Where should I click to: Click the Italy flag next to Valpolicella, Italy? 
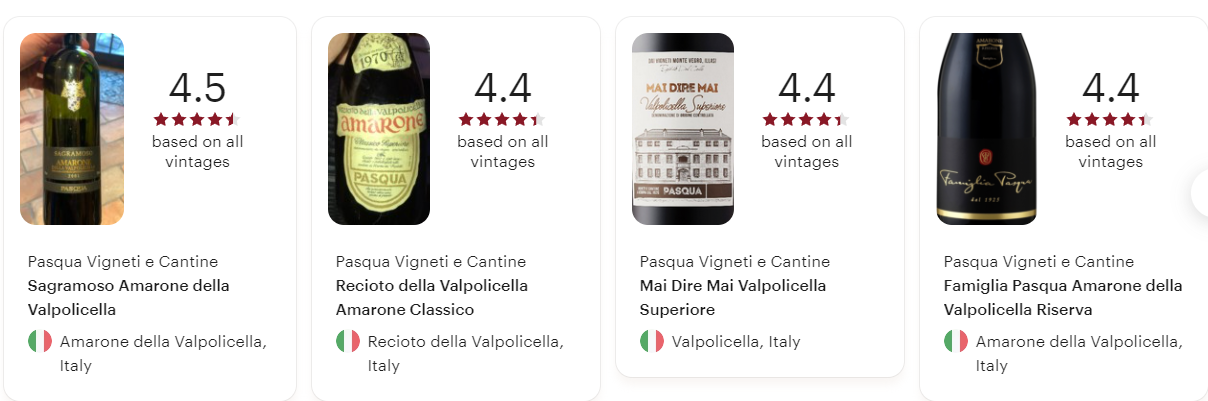pos(652,342)
